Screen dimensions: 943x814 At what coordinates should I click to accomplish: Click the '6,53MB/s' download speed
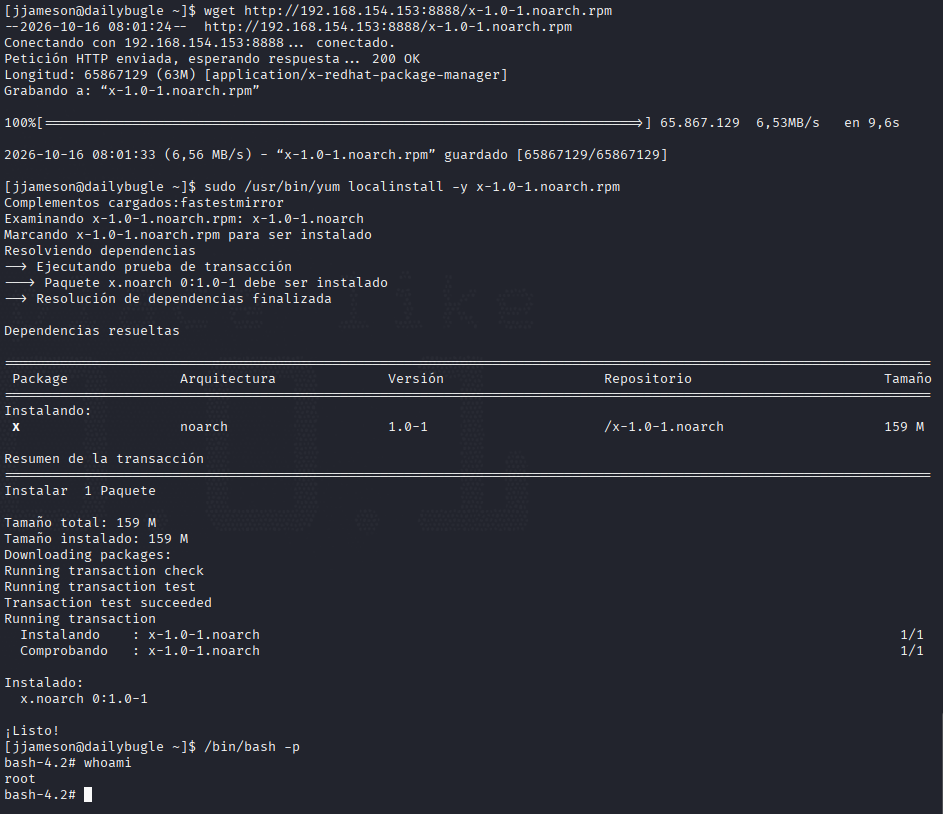787,123
